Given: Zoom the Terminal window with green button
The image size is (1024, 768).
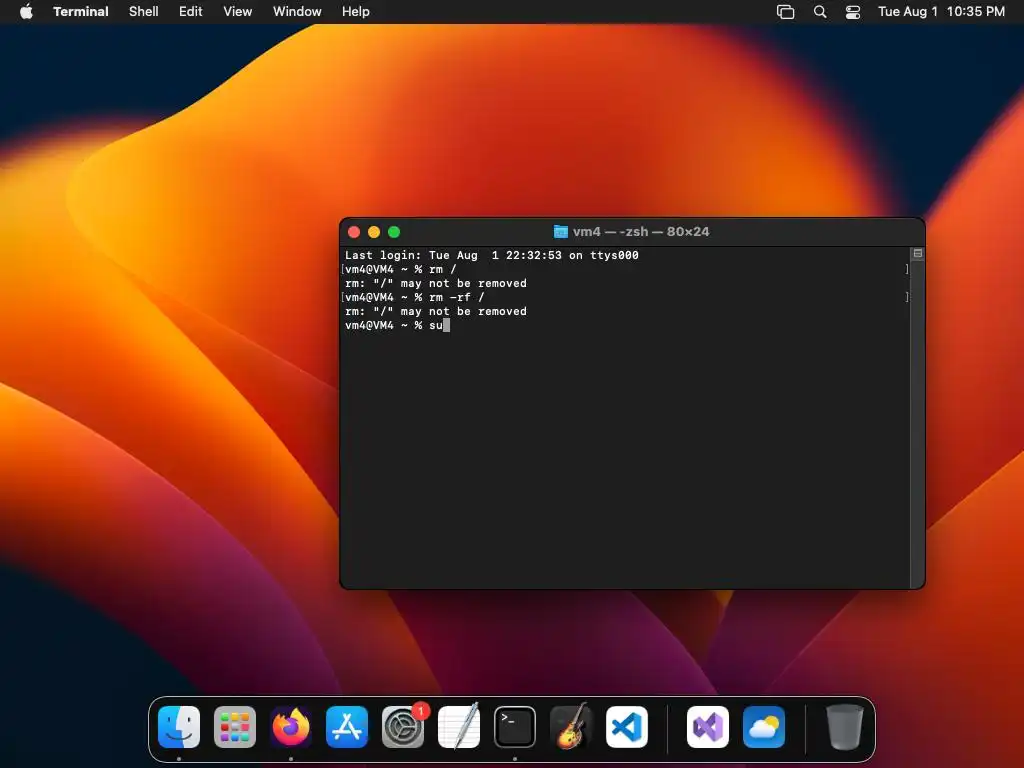Looking at the screenshot, I should coord(394,232).
